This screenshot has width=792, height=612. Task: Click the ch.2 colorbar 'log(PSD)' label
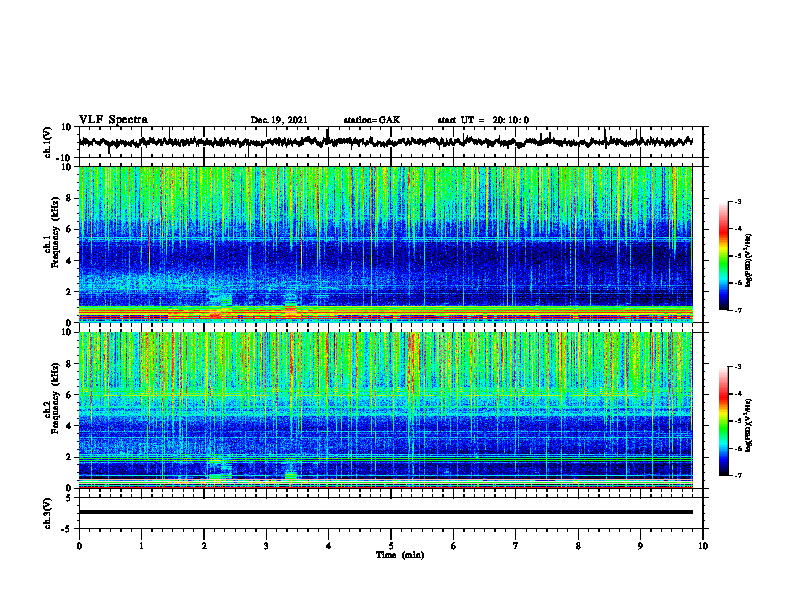[x=749, y=425]
